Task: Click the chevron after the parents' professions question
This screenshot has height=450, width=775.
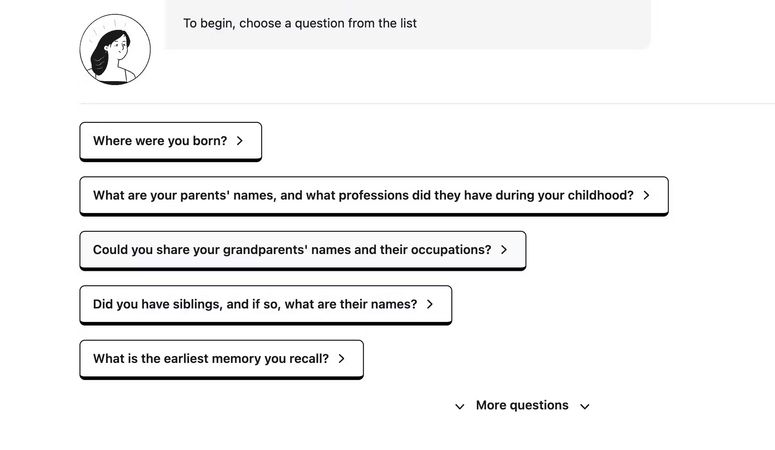Action: click(646, 195)
